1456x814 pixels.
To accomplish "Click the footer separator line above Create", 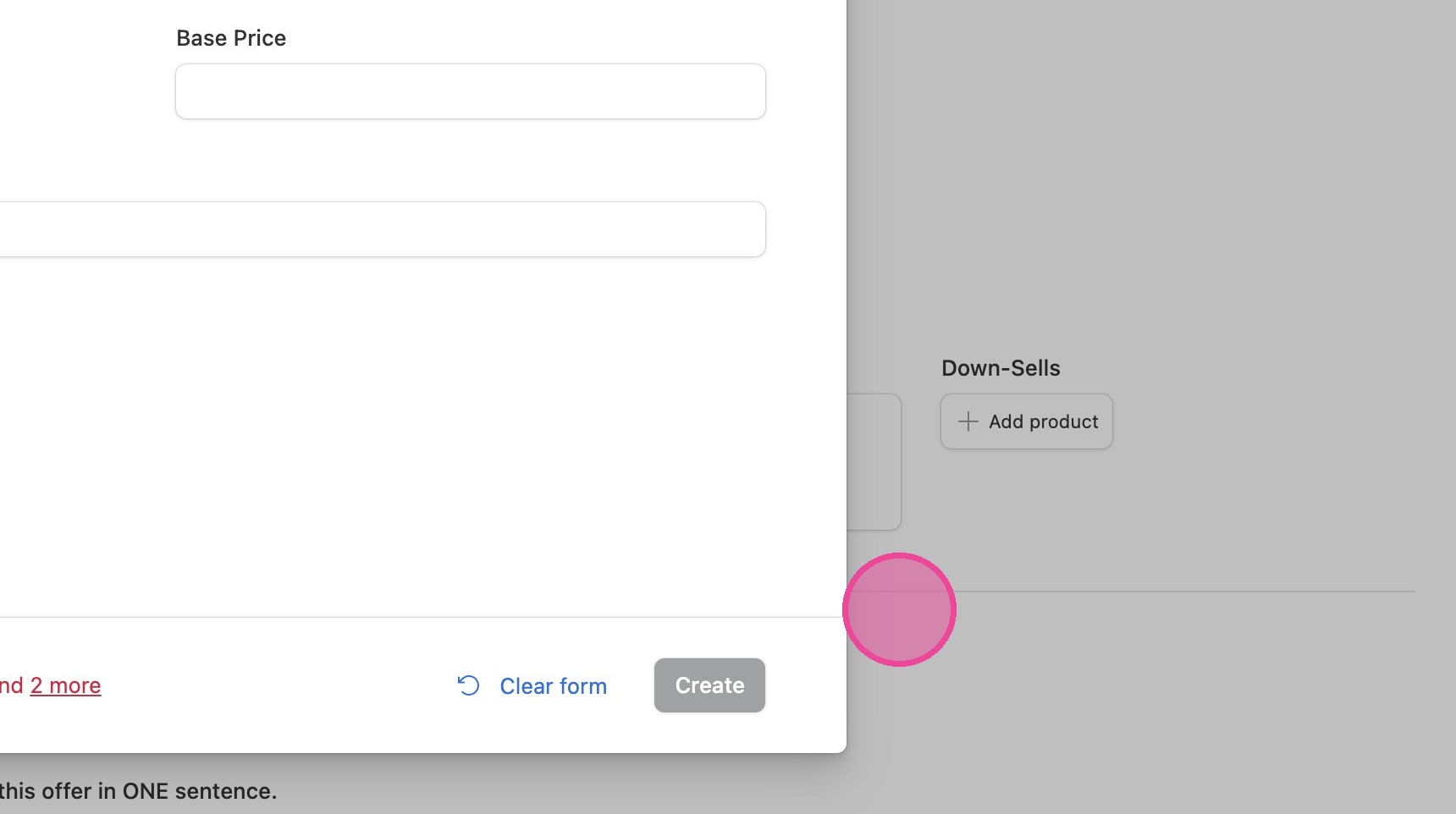I will [x=423, y=617].
